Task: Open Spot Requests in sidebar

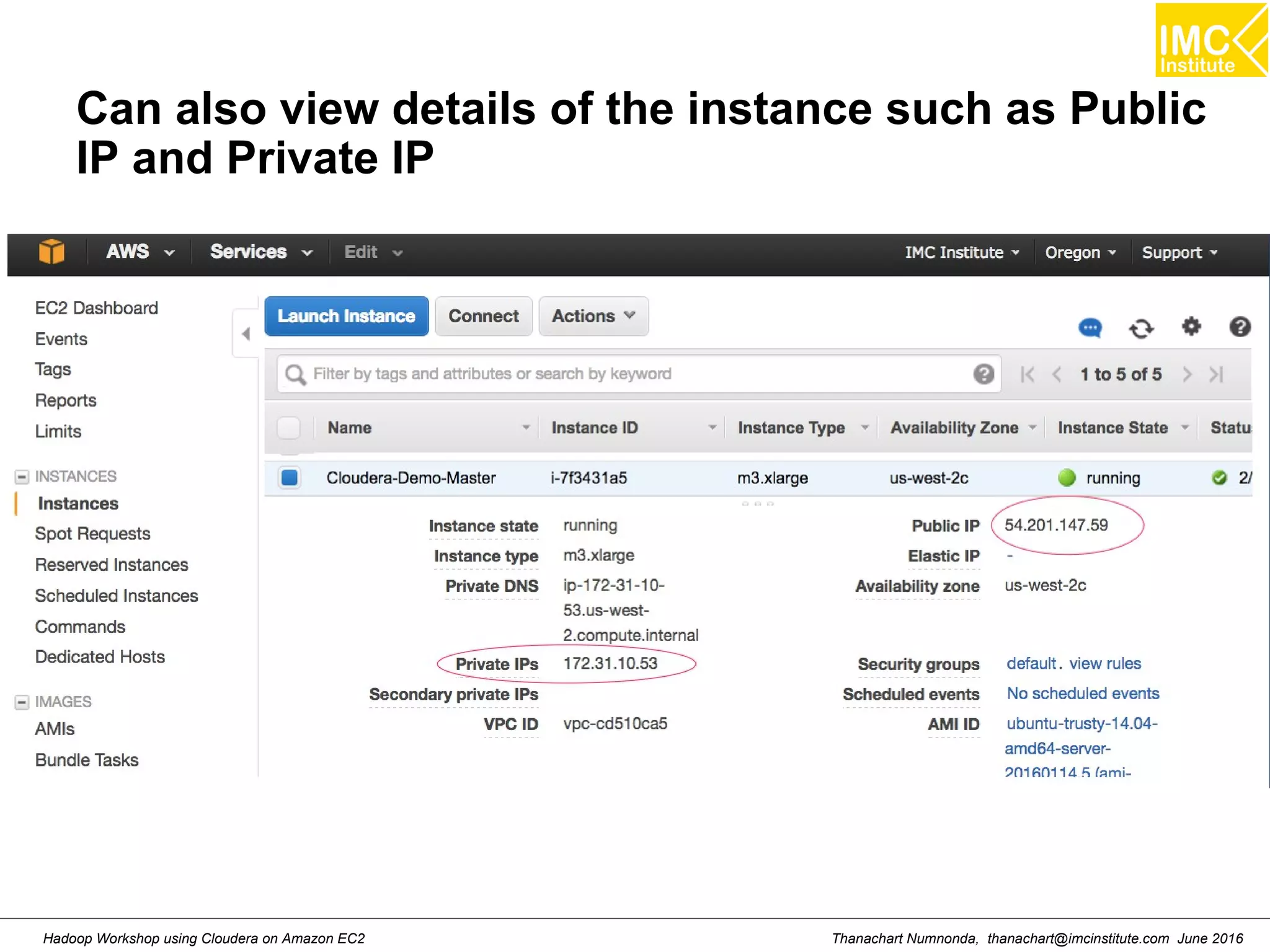Action: (93, 534)
